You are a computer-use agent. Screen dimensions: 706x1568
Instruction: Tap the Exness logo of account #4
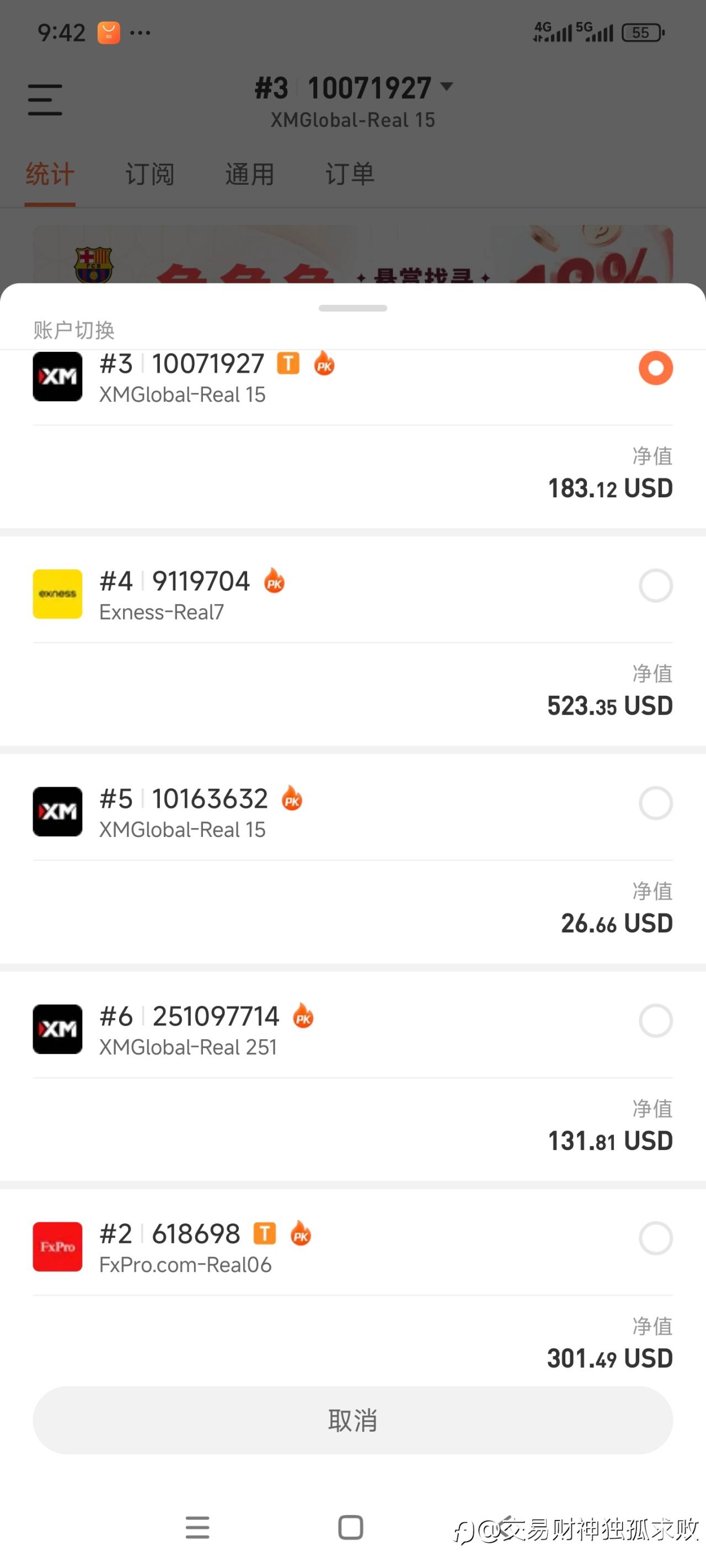(x=57, y=593)
